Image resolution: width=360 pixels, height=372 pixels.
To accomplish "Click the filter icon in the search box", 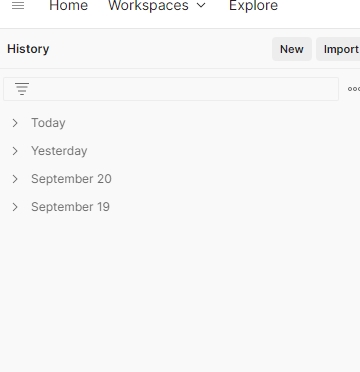I will (x=22, y=89).
